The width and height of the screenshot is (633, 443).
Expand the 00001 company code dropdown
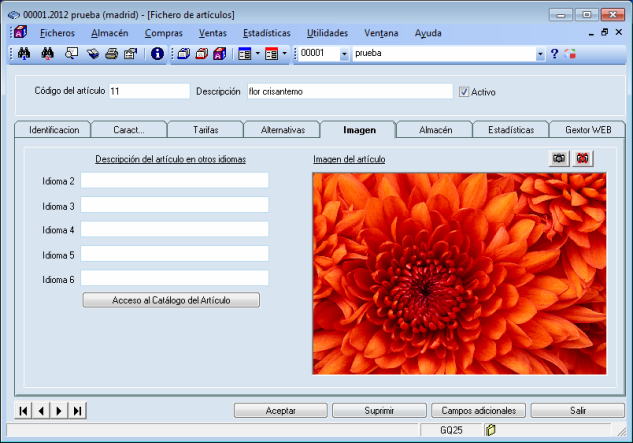(x=344, y=53)
